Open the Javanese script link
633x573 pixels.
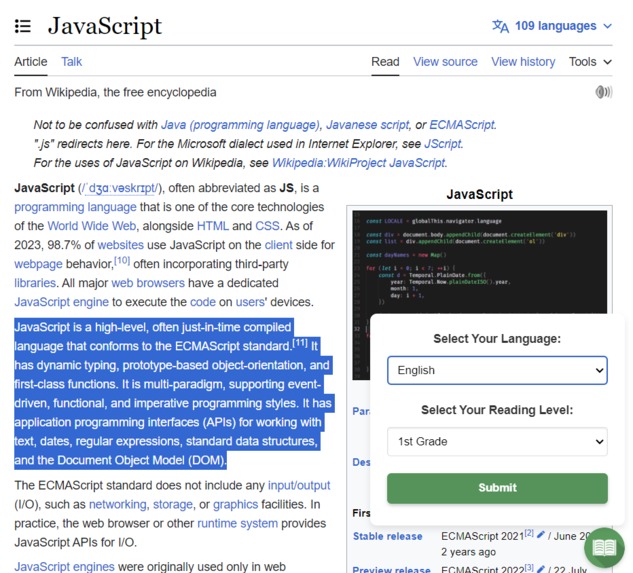(x=367, y=125)
